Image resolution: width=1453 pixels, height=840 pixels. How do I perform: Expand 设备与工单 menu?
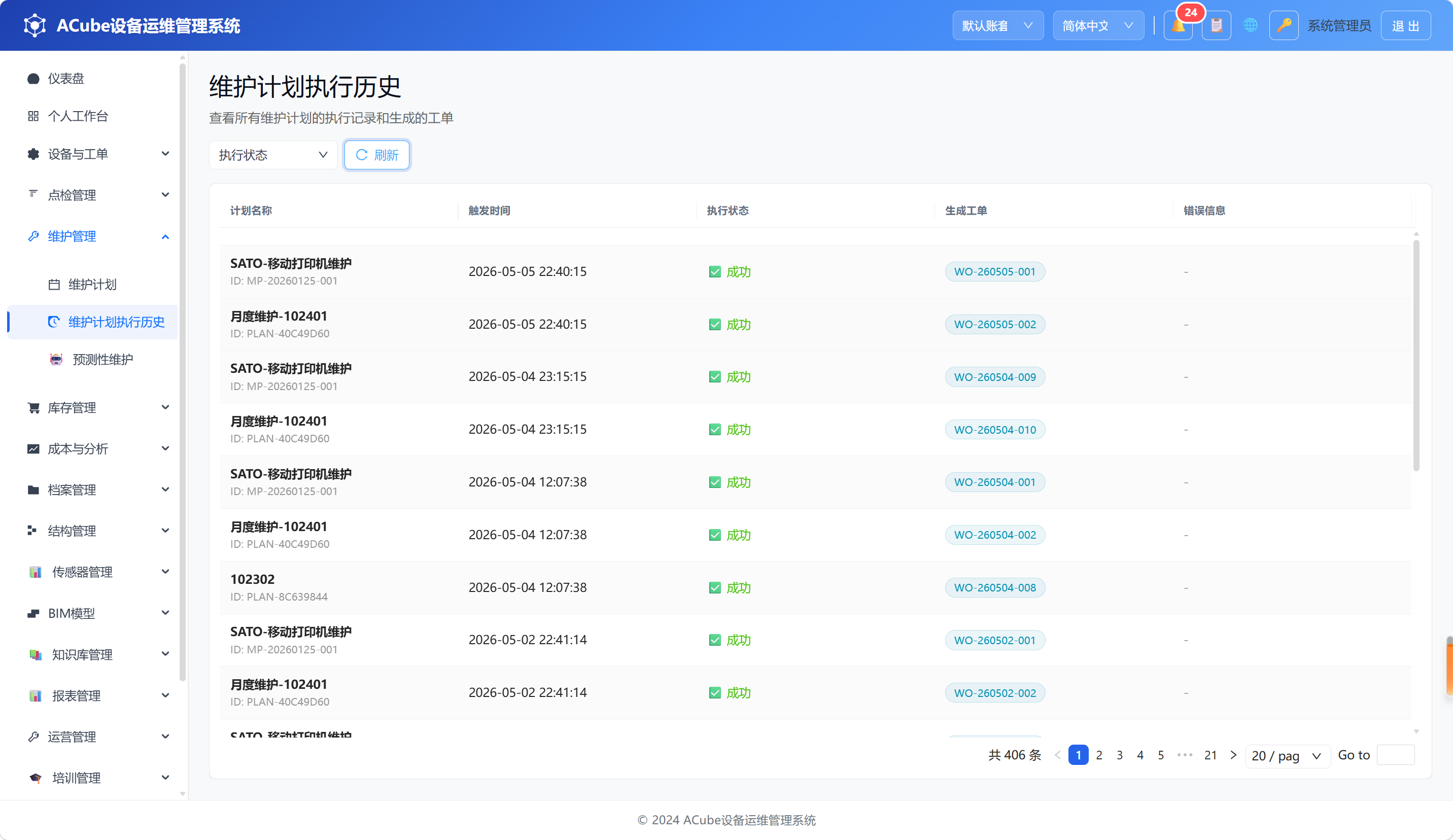tap(92, 154)
